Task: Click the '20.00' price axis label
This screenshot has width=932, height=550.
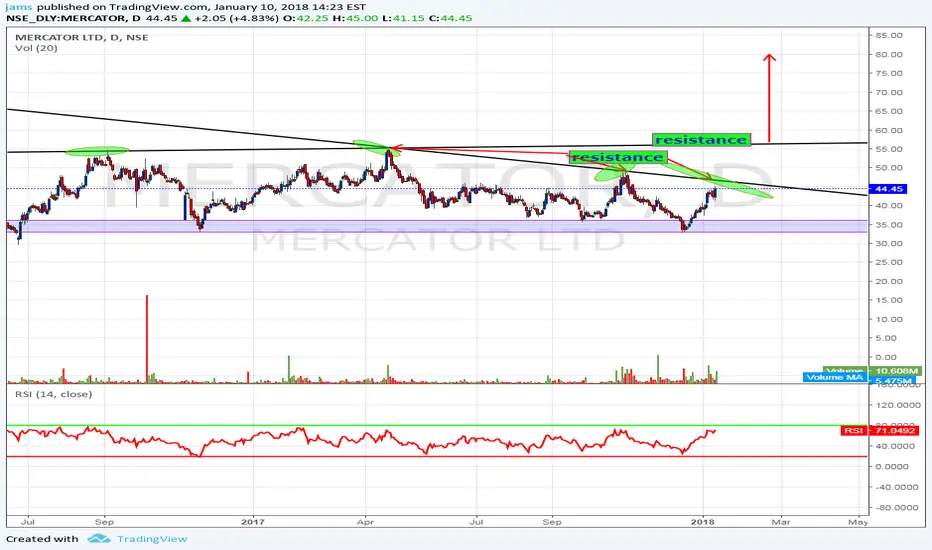Action: pyautogui.click(x=889, y=281)
